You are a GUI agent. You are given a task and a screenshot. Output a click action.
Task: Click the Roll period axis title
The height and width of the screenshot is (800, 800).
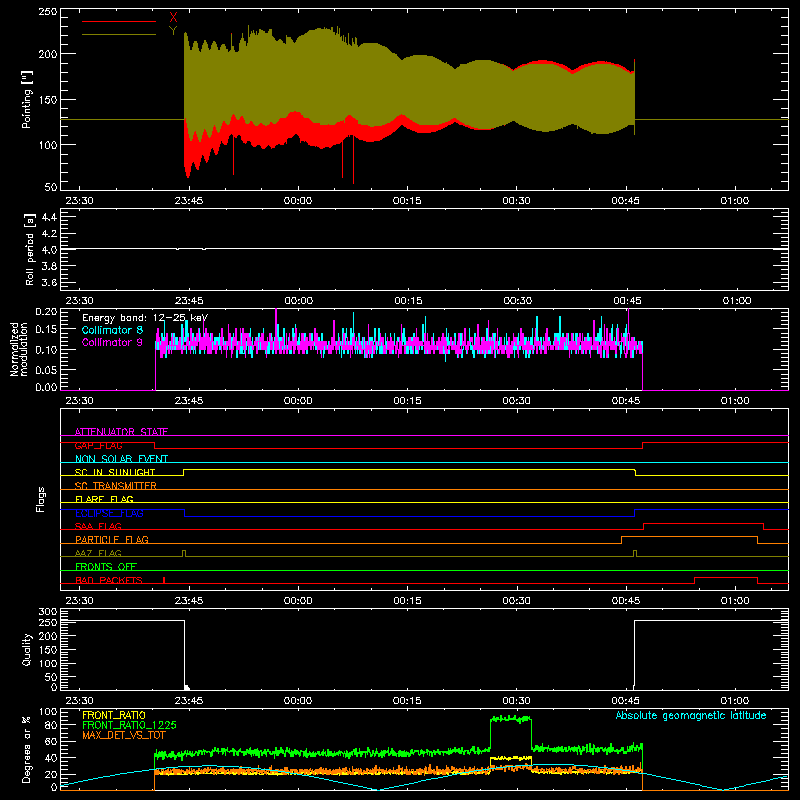click(x=29, y=249)
